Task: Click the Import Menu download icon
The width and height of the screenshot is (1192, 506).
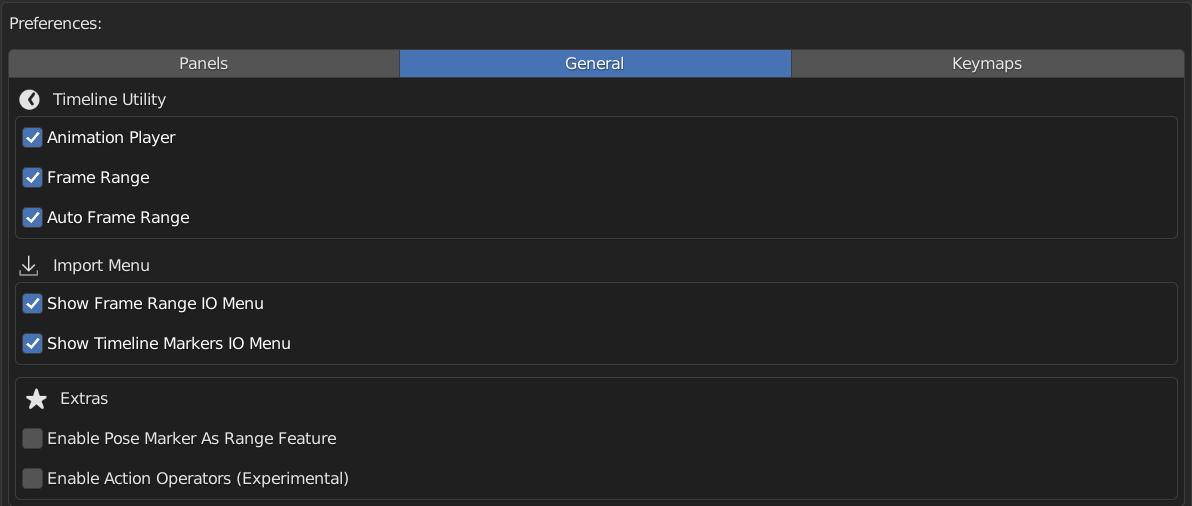Action: 29,266
